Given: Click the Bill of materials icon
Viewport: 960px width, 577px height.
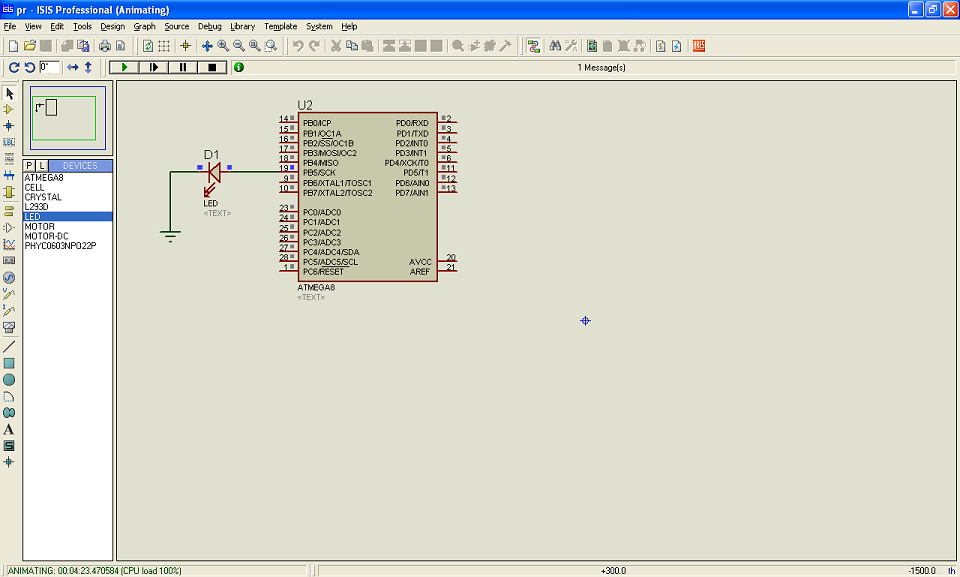Looking at the screenshot, I should point(661,46).
